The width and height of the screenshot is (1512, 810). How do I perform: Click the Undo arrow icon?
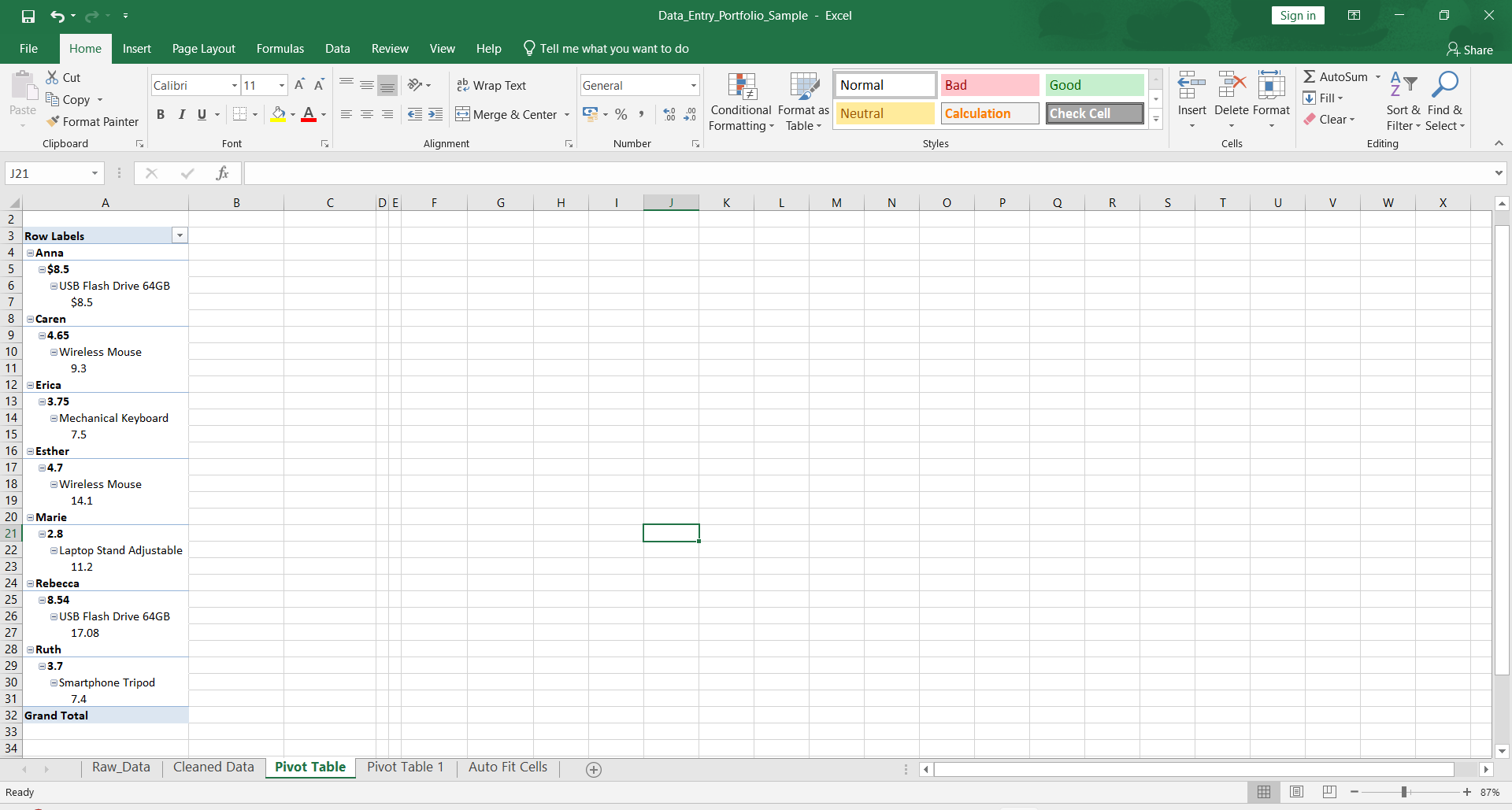pos(57,16)
